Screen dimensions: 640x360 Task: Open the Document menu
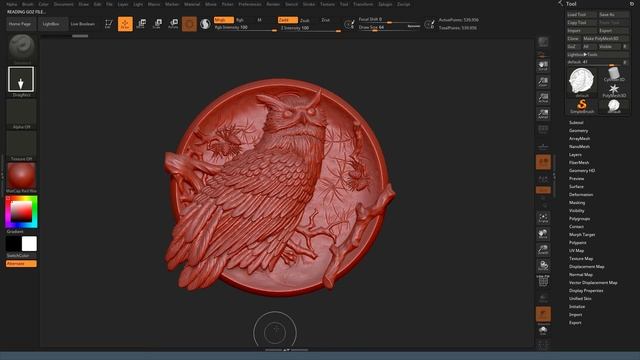(64, 4)
